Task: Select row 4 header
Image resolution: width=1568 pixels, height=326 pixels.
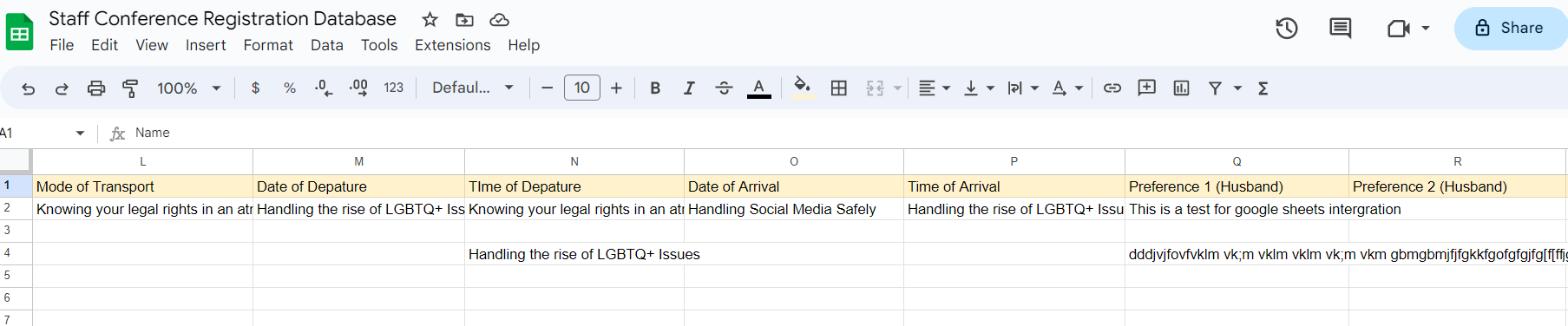Action: [x=16, y=253]
